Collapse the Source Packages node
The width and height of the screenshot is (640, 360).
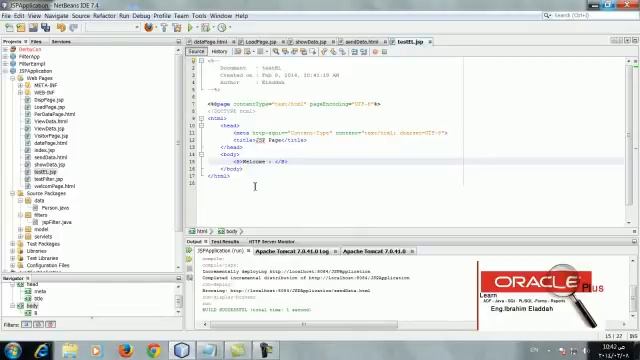pos(13,193)
